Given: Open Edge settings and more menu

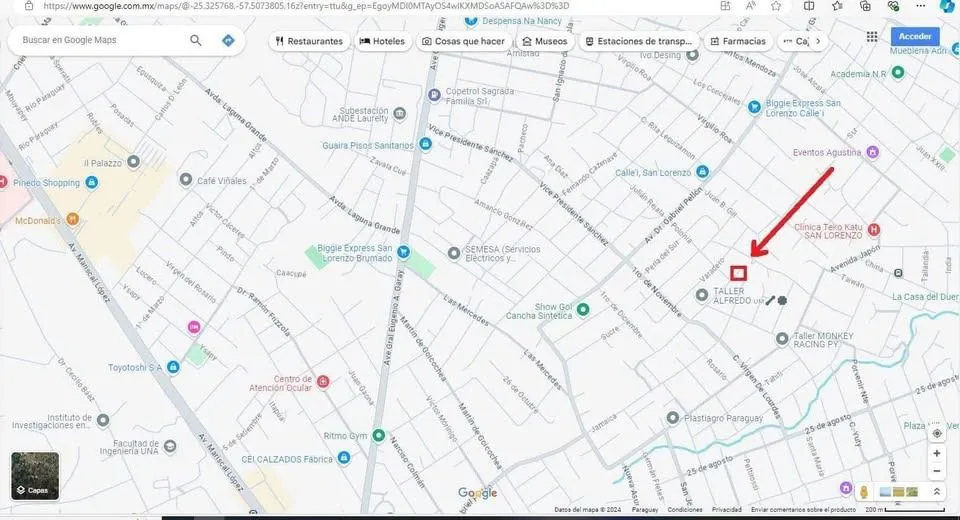Looking at the screenshot, I should (921, 6).
